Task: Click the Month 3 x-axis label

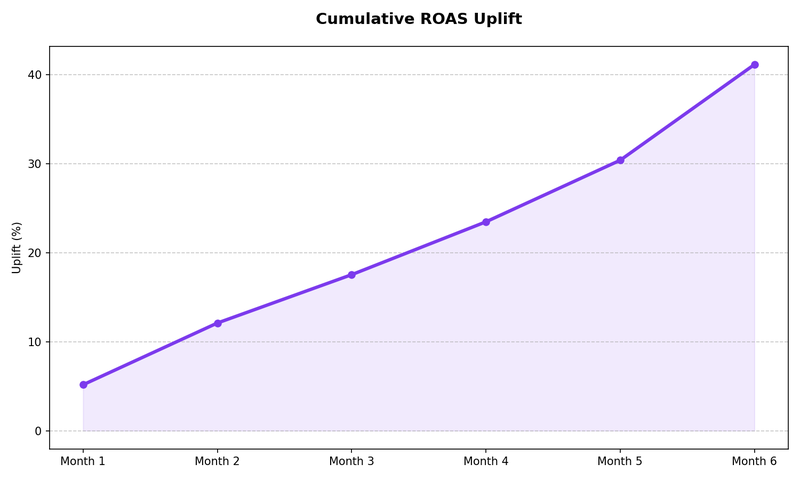Action: (x=351, y=462)
